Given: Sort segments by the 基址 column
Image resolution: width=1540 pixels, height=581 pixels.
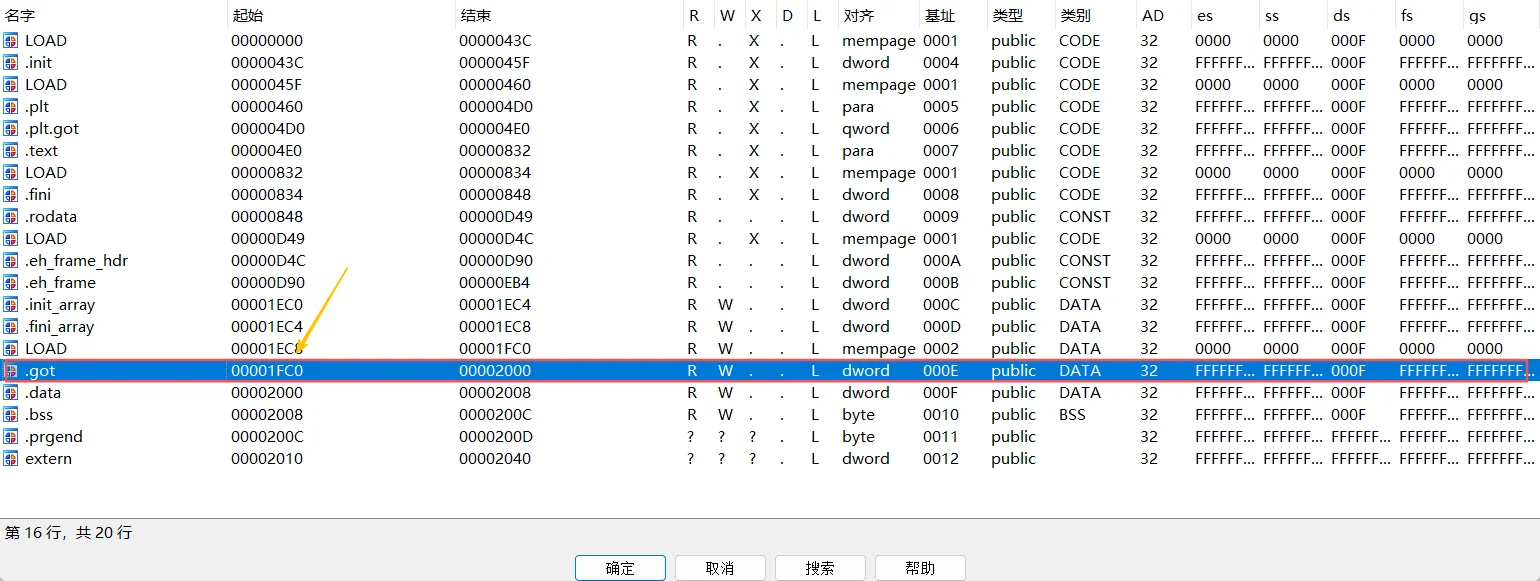Looking at the screenshot, I should [941, 15].
